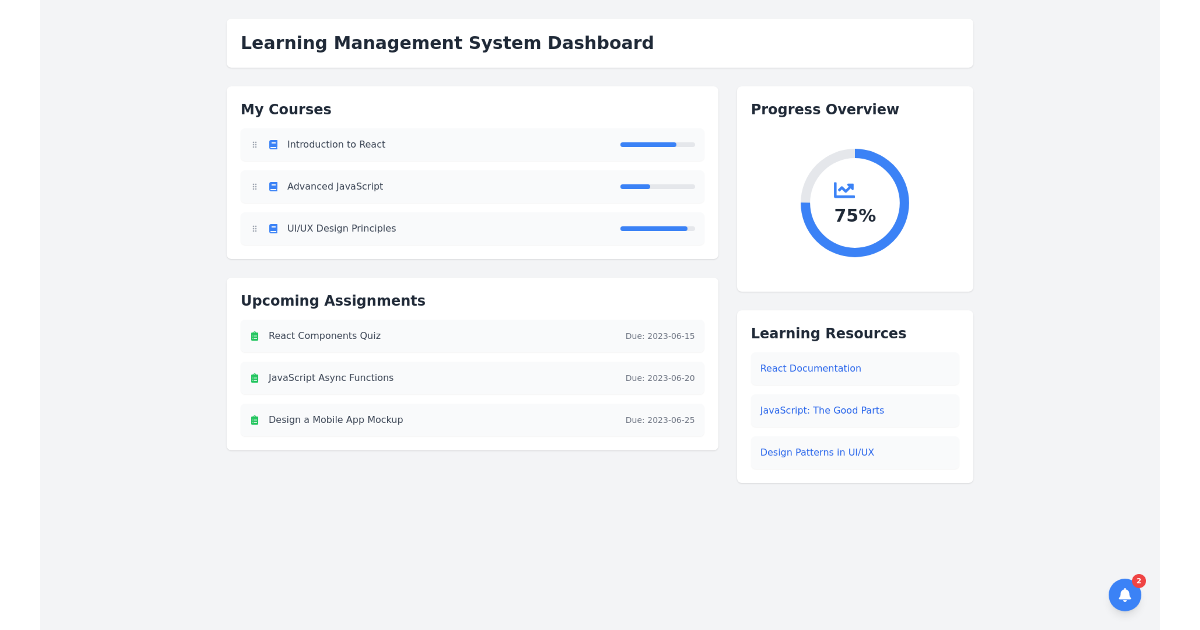This screenshot has width=1200, height=630.
Task: Select the React Components Quiz row
Action: [472, 336]
